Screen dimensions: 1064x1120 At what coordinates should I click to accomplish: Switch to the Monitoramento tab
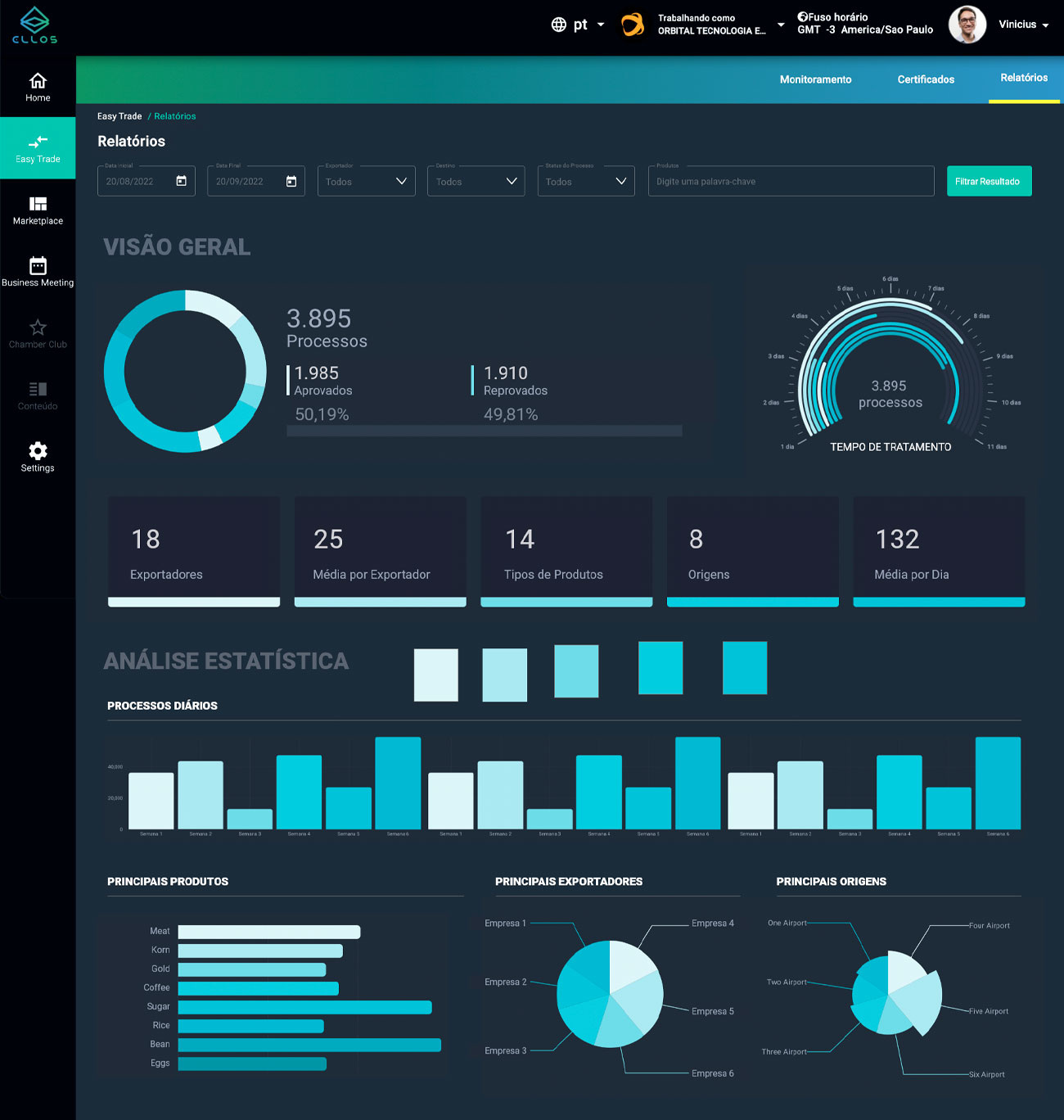coord(815,79)
